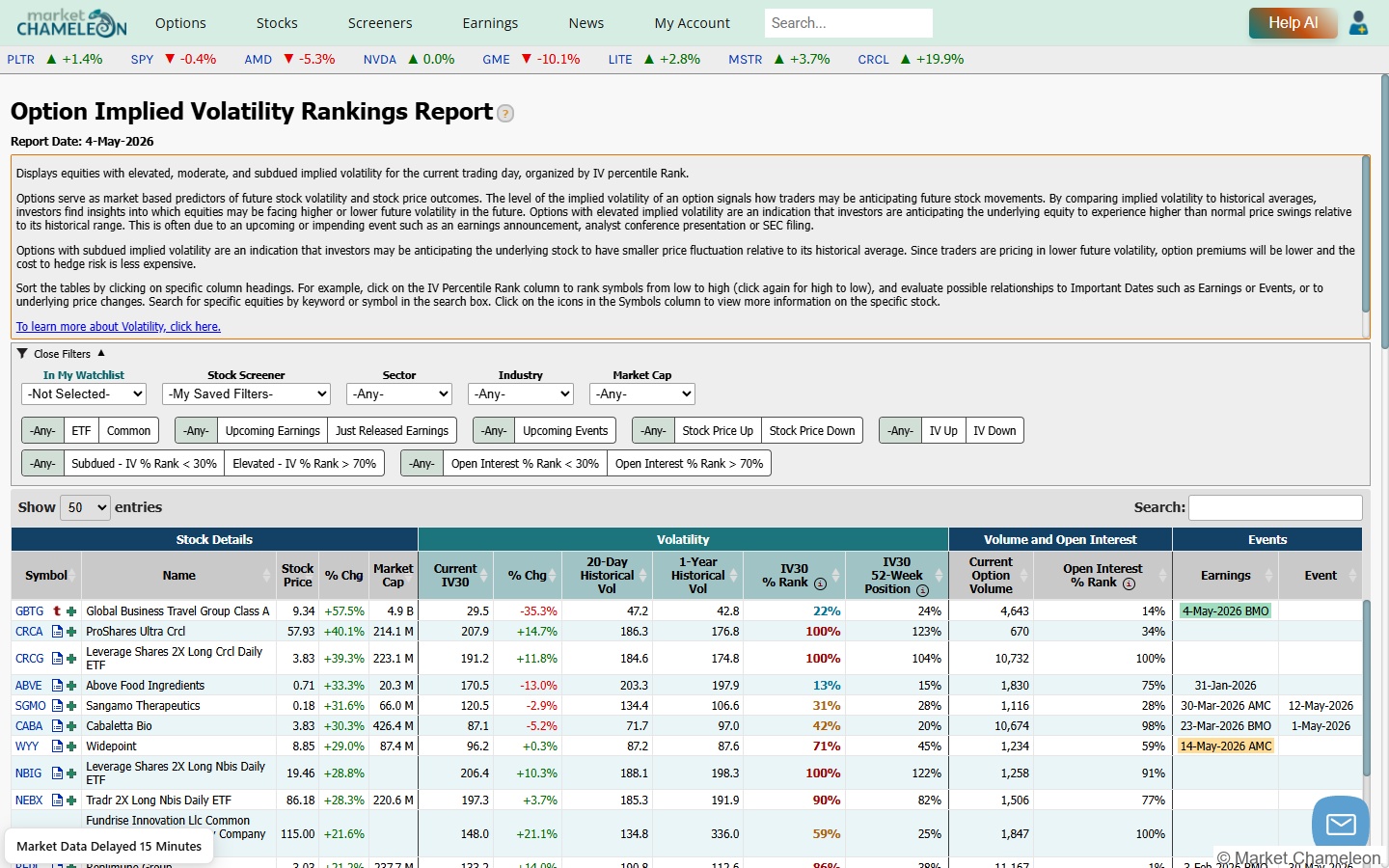Viewport: 1389px width, 868px height.
Task: Click the Market Chameleon logo
Action: click(x=71, y=23)
